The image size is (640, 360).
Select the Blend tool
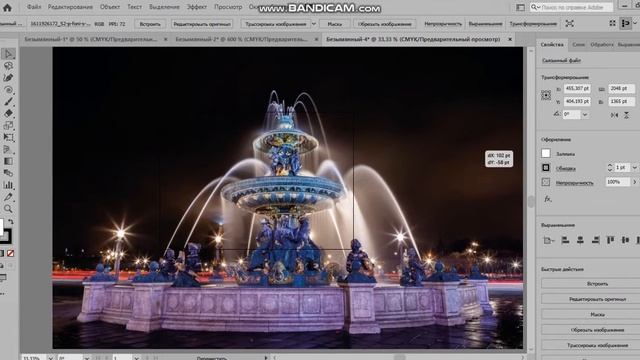point(8,173)
